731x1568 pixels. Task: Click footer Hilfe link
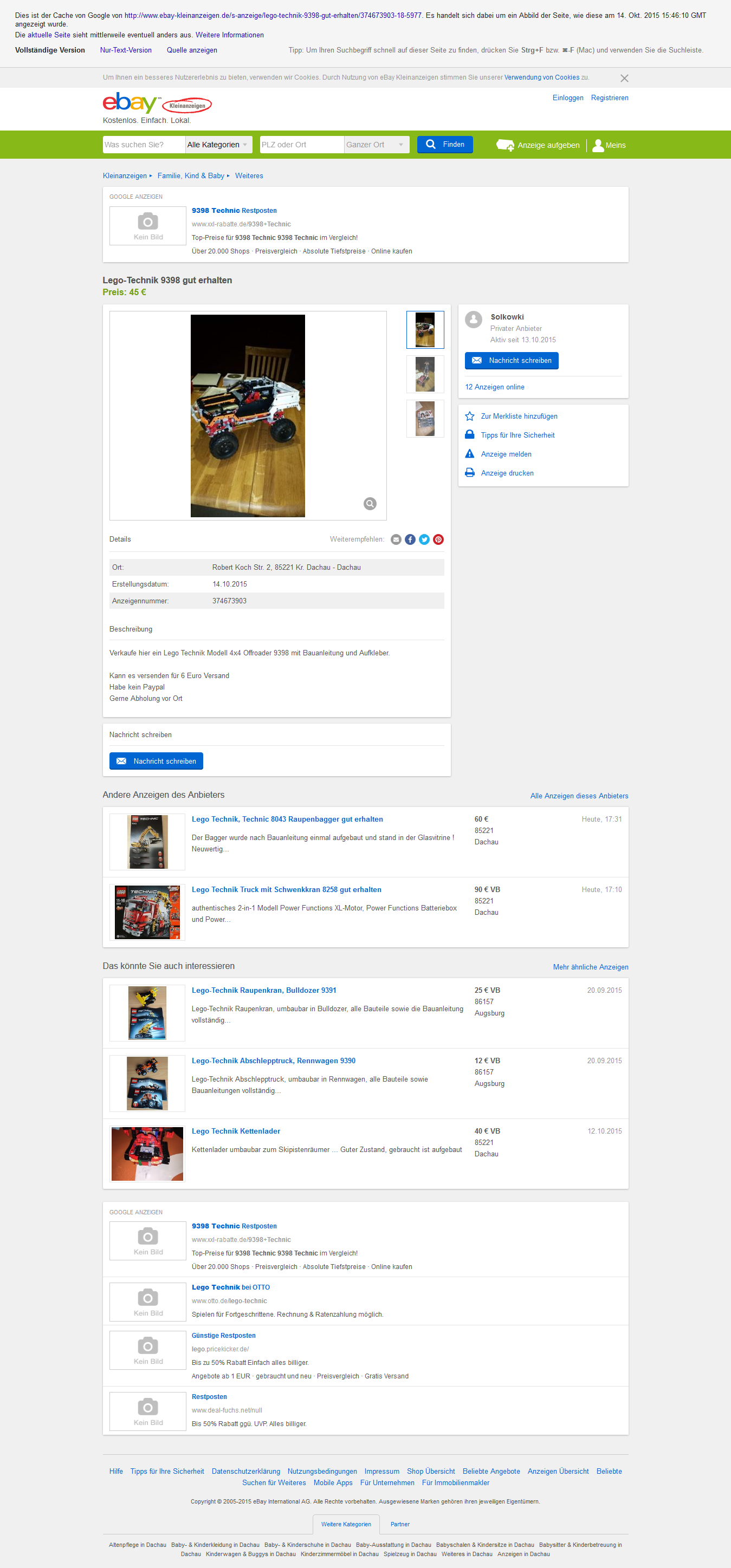coord(116,1471)
